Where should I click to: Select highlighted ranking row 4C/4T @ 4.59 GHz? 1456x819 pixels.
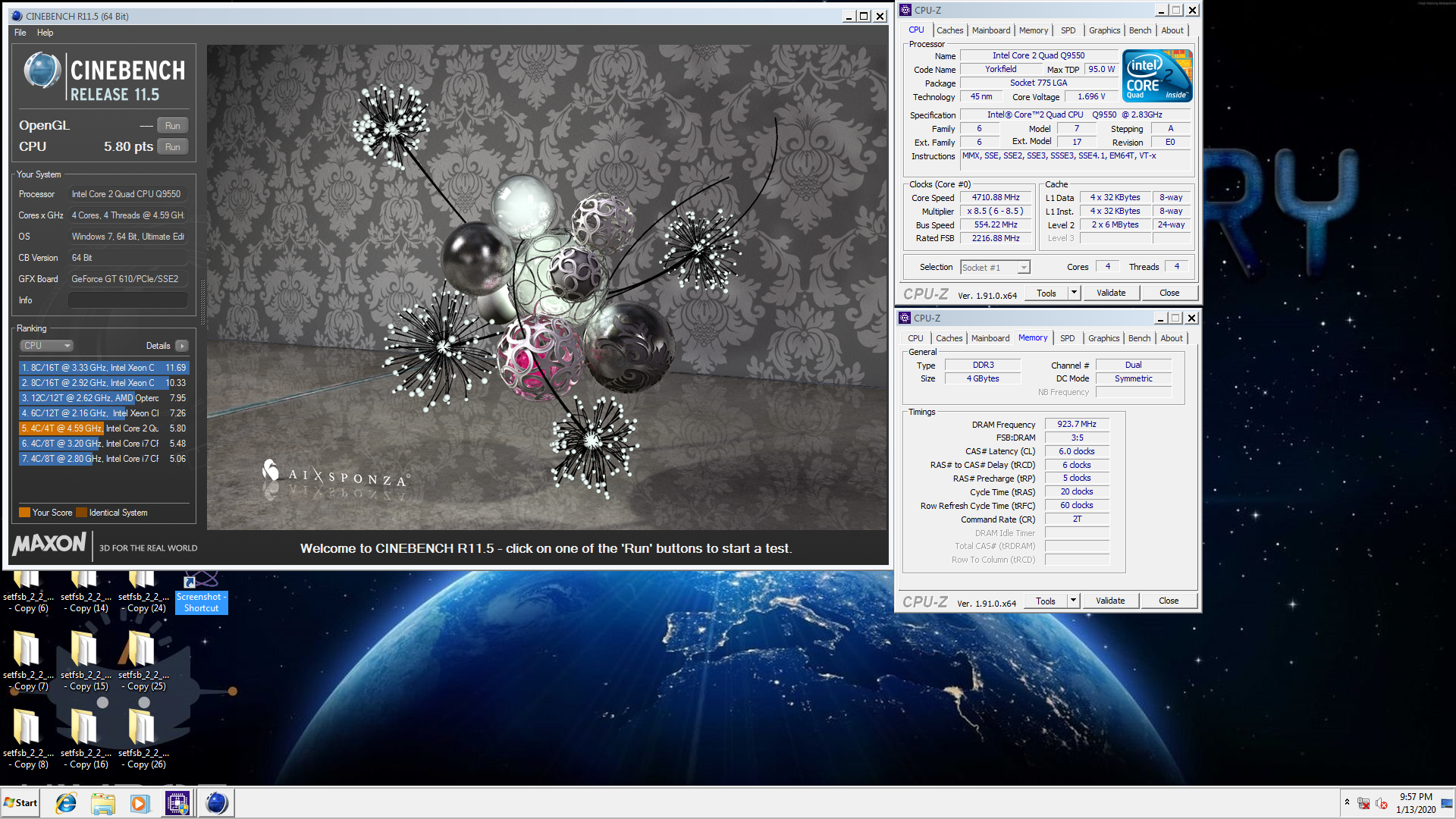click(x=104, y=428)
